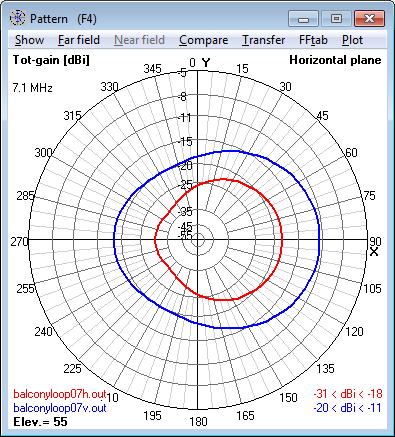Open the Transfer menu
Viewport: 395px width, 437px height.
tap(263, 40)
